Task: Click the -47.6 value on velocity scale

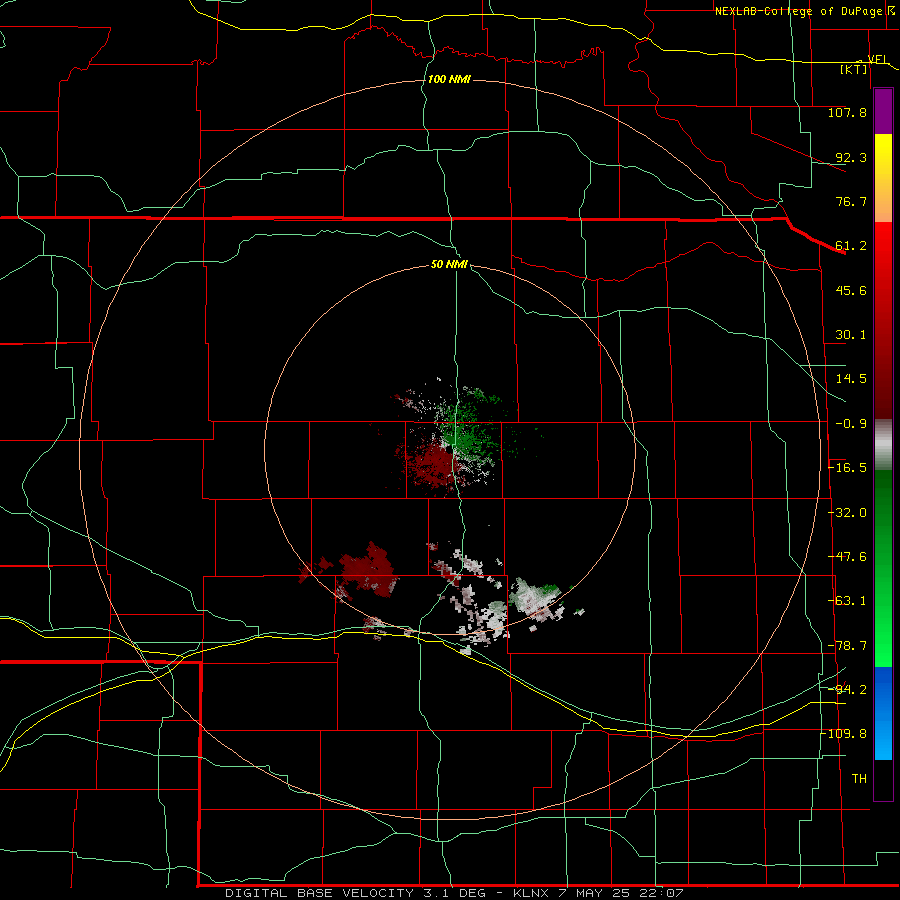Action: tap(847, 557)
